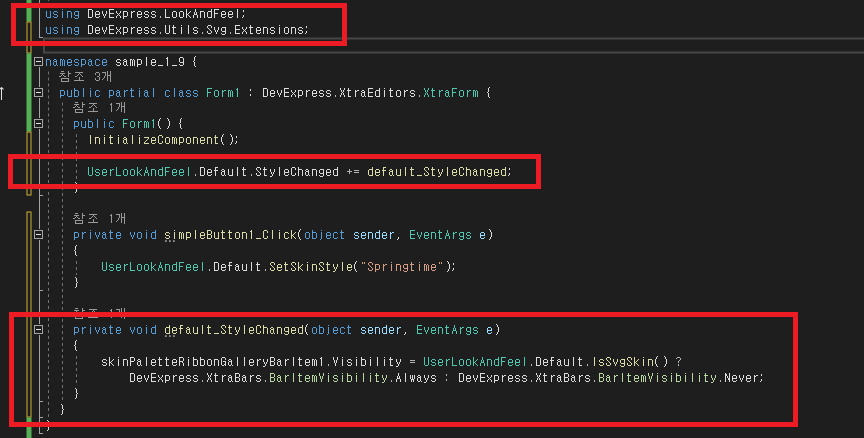The height and width of the screenshot is (438, 864).
Task: Click the 'IsSvgSkin()' method call
Action: tap(630, 361)
